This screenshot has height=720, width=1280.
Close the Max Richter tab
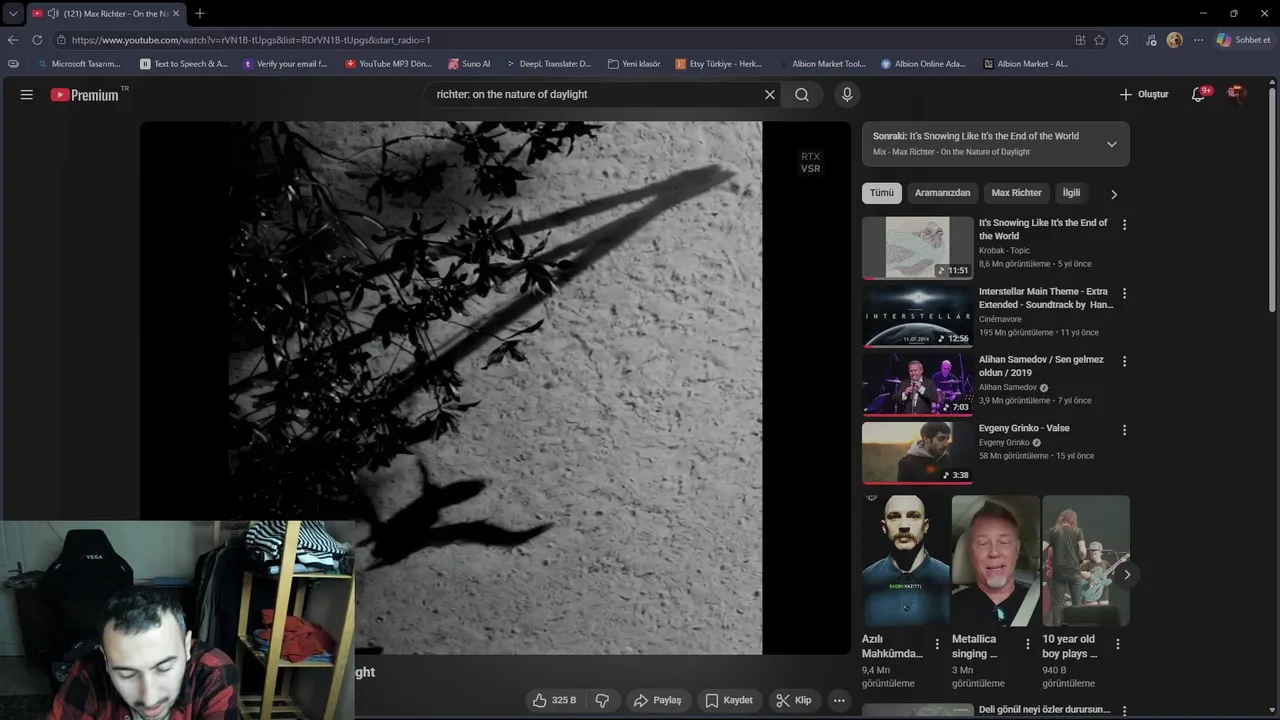pyautogui.click(x=176, y=13)
